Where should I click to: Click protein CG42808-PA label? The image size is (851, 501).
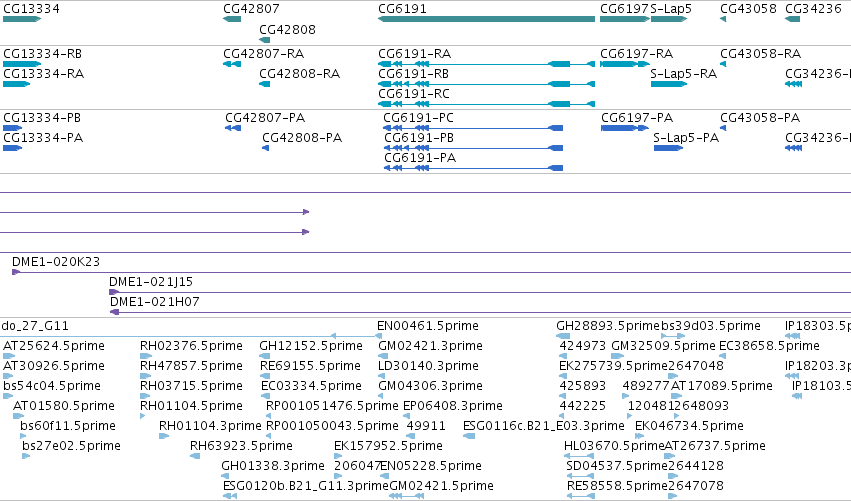pyautogui.click(x=302, y=138)
